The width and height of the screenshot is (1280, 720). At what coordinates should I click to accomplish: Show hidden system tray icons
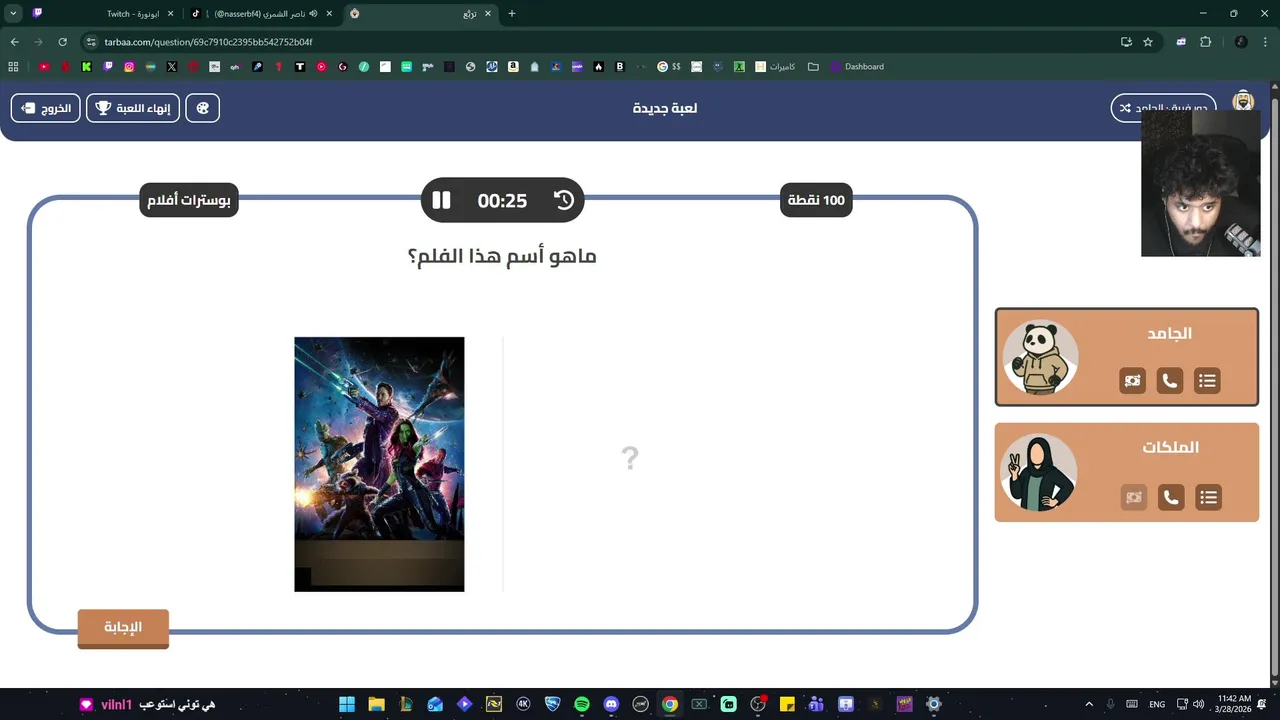pyautogui.click(x=1089, y=704)
